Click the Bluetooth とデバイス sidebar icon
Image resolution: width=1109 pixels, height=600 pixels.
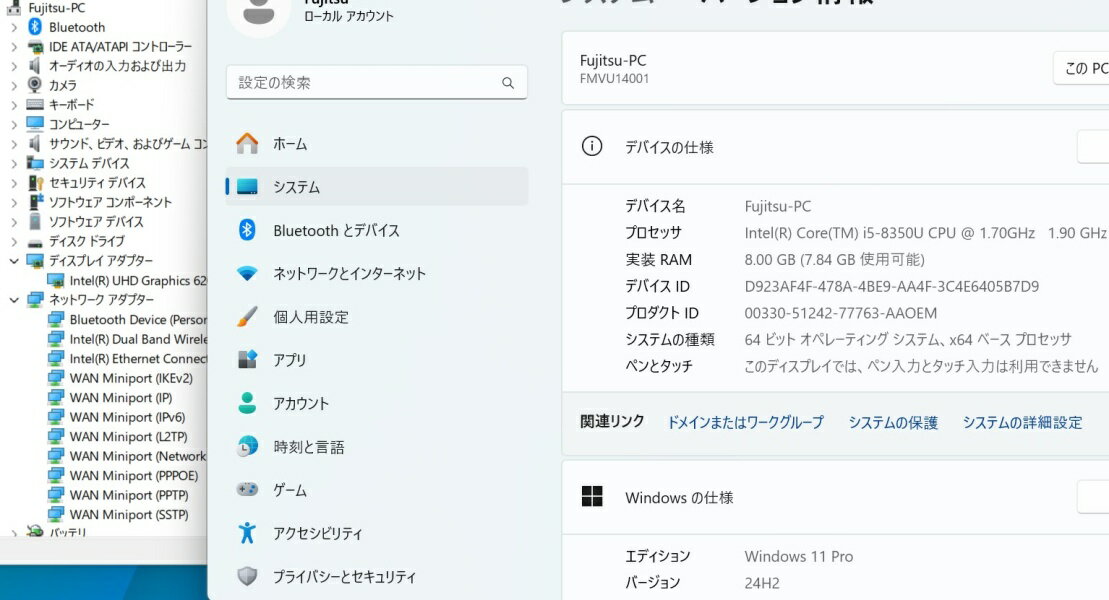click(x=247, y=230)
